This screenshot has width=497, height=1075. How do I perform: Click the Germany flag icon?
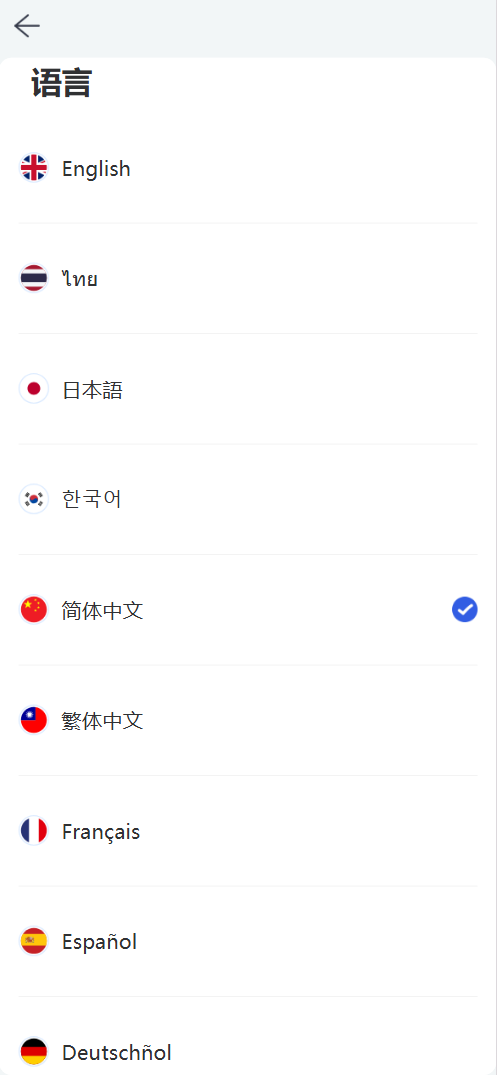click(x=34, y=1052)
